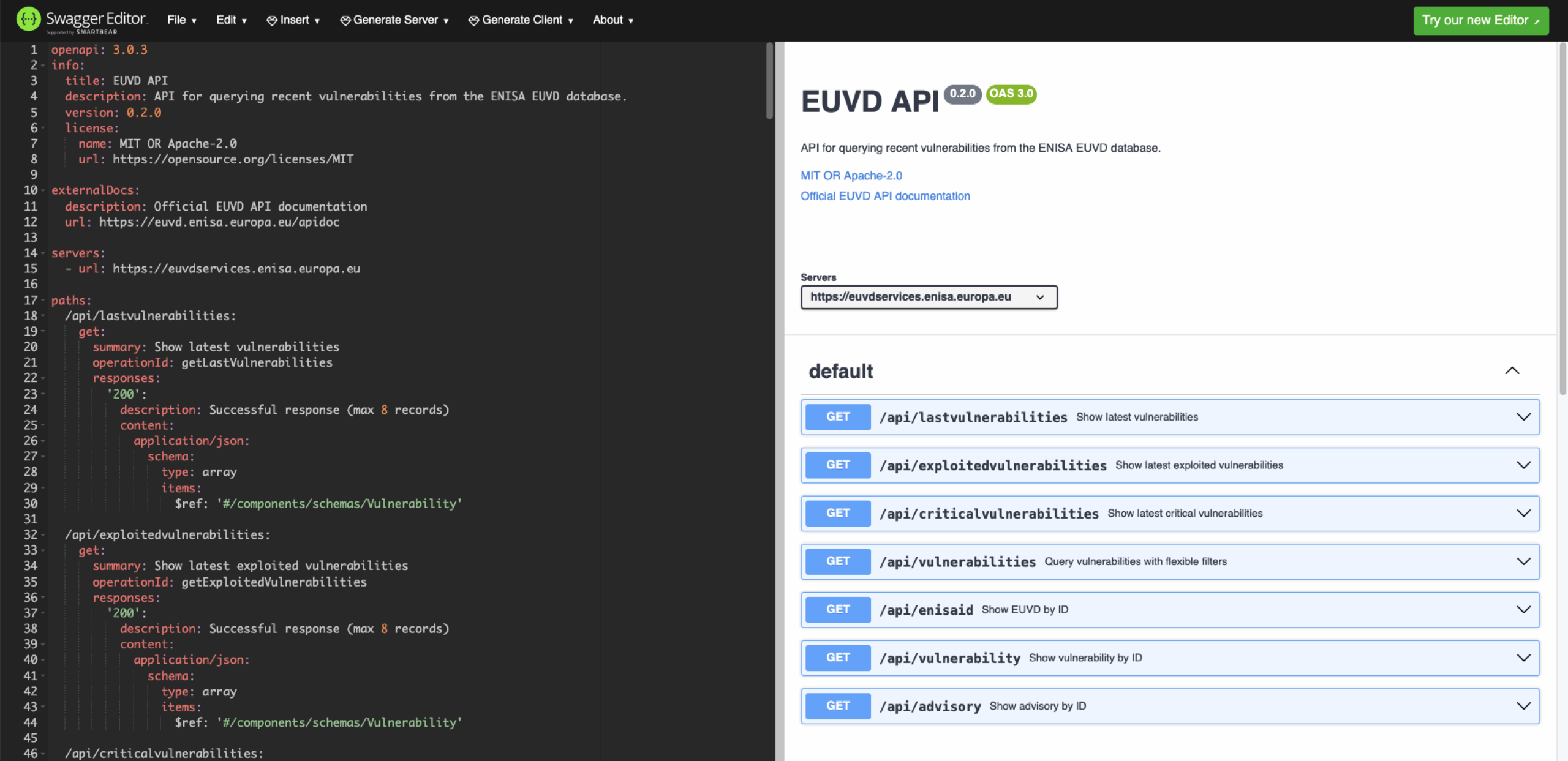Expand /api/vulnerabilities endpoint chevron

click(1523, 561)
